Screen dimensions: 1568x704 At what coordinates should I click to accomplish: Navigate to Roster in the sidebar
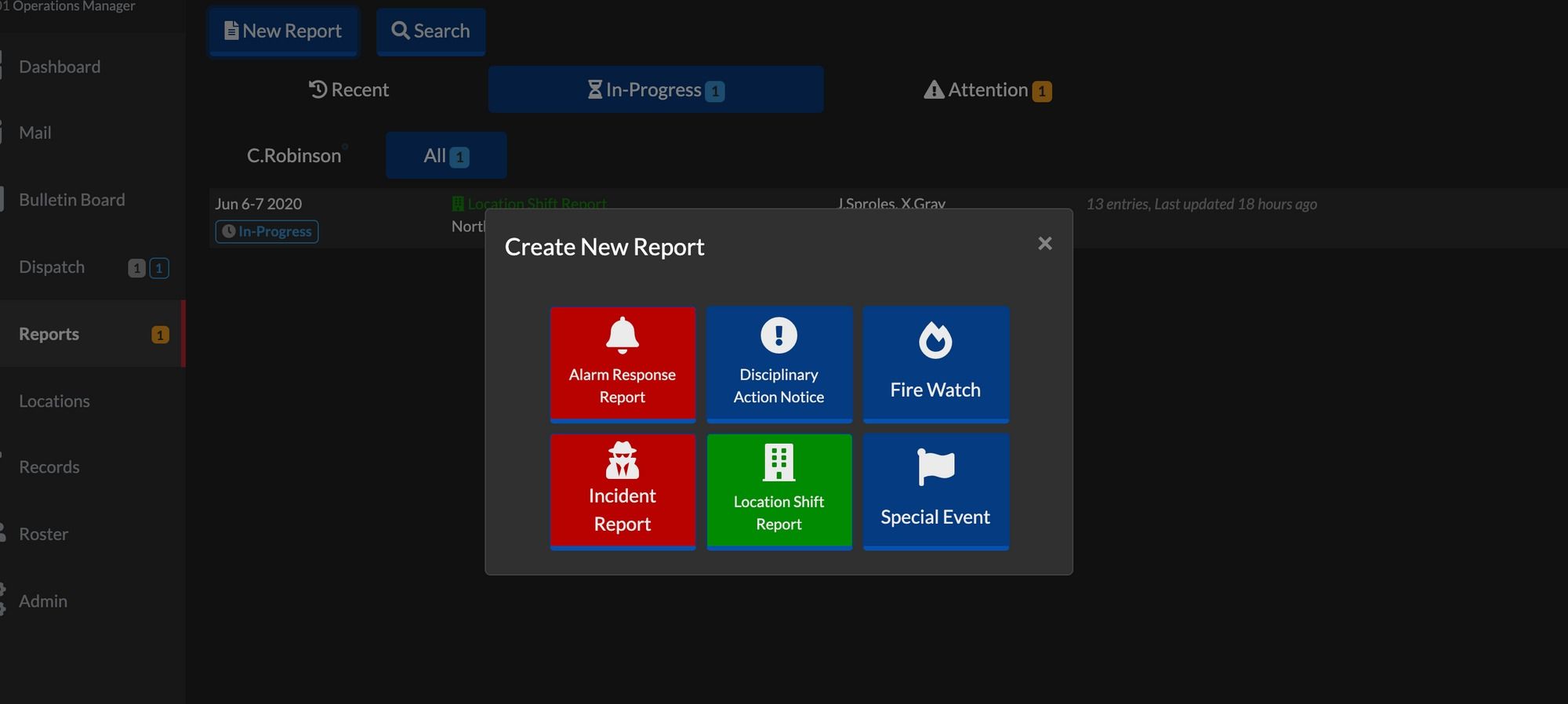pos(44,535)
